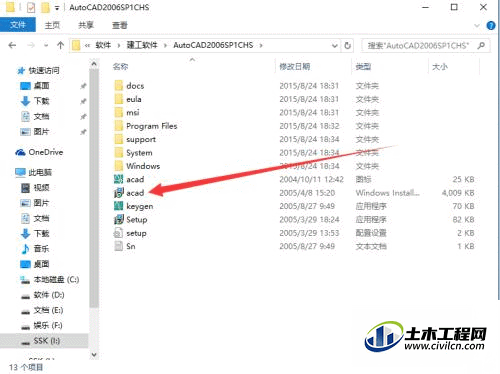Screen dimensions: 500x374
Task: Click the Back navigation arrow
Action: point(12,45)
